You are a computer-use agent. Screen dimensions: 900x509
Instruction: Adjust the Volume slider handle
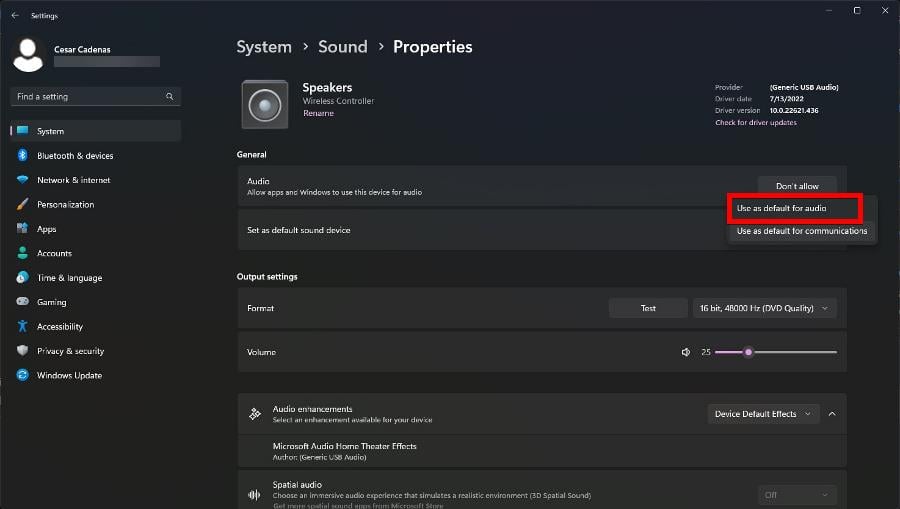748,352
